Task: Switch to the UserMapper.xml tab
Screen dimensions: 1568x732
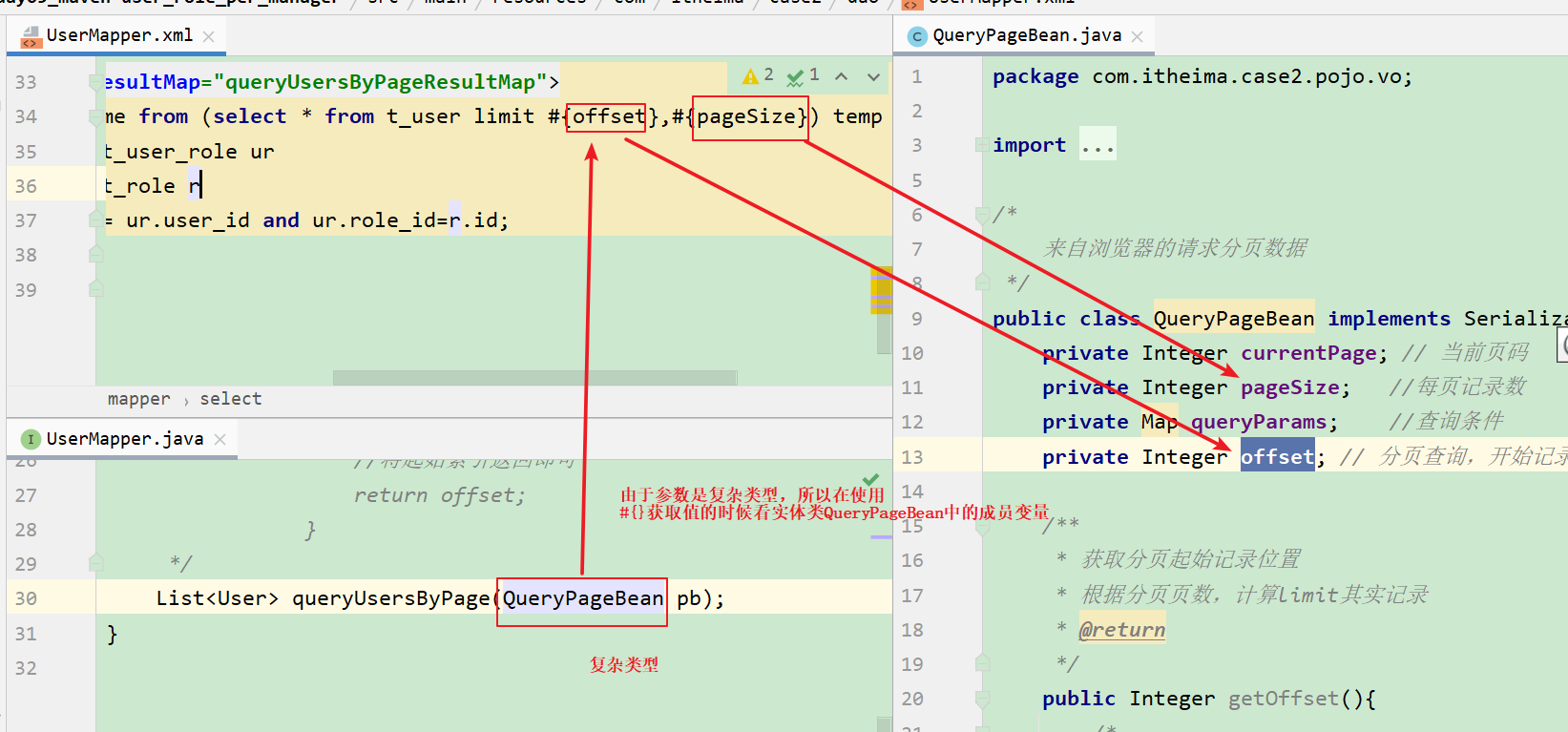Action: tap(119, 35)
